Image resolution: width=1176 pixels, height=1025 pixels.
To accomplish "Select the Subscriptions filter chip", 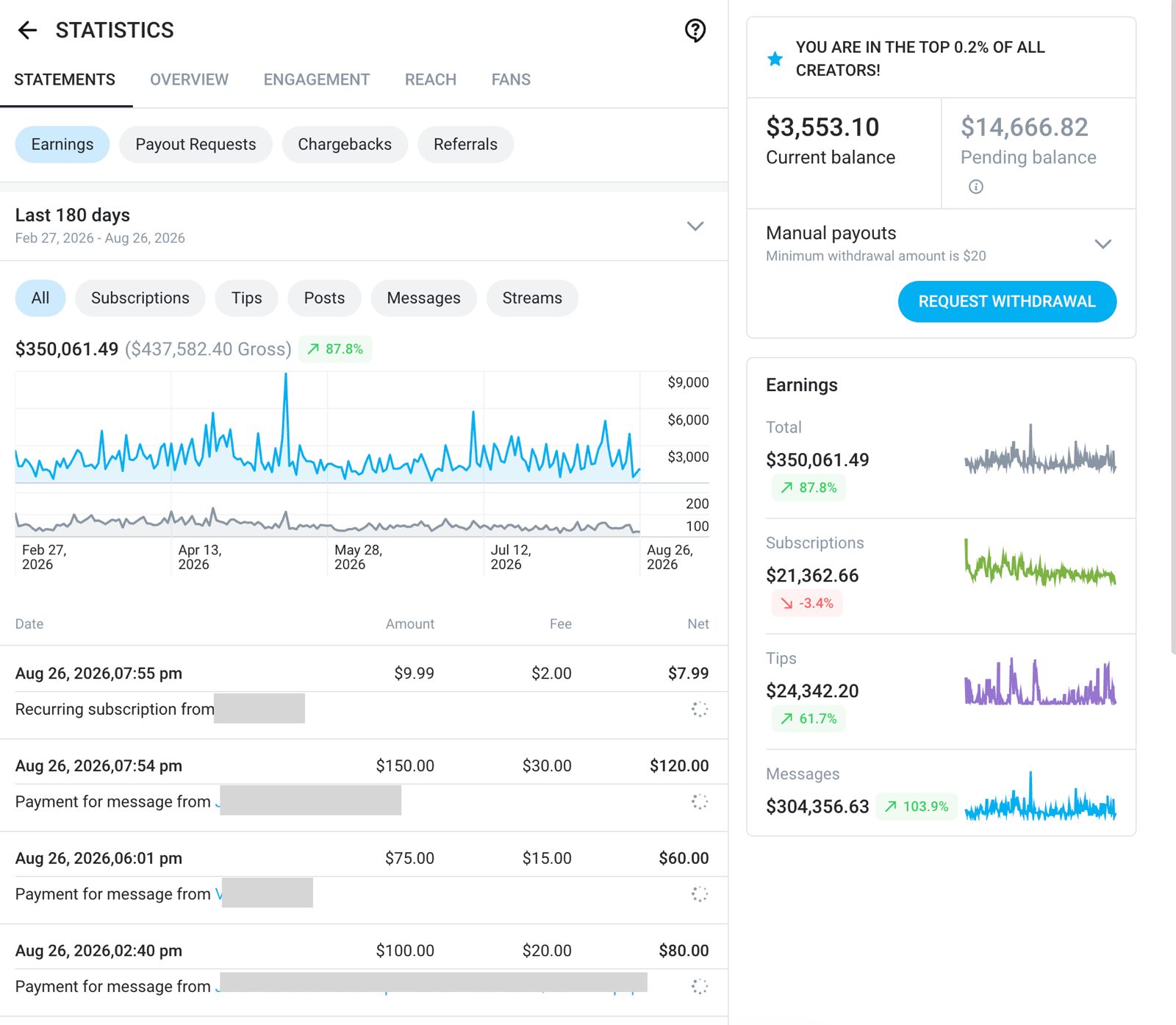I will pos(140,298).
